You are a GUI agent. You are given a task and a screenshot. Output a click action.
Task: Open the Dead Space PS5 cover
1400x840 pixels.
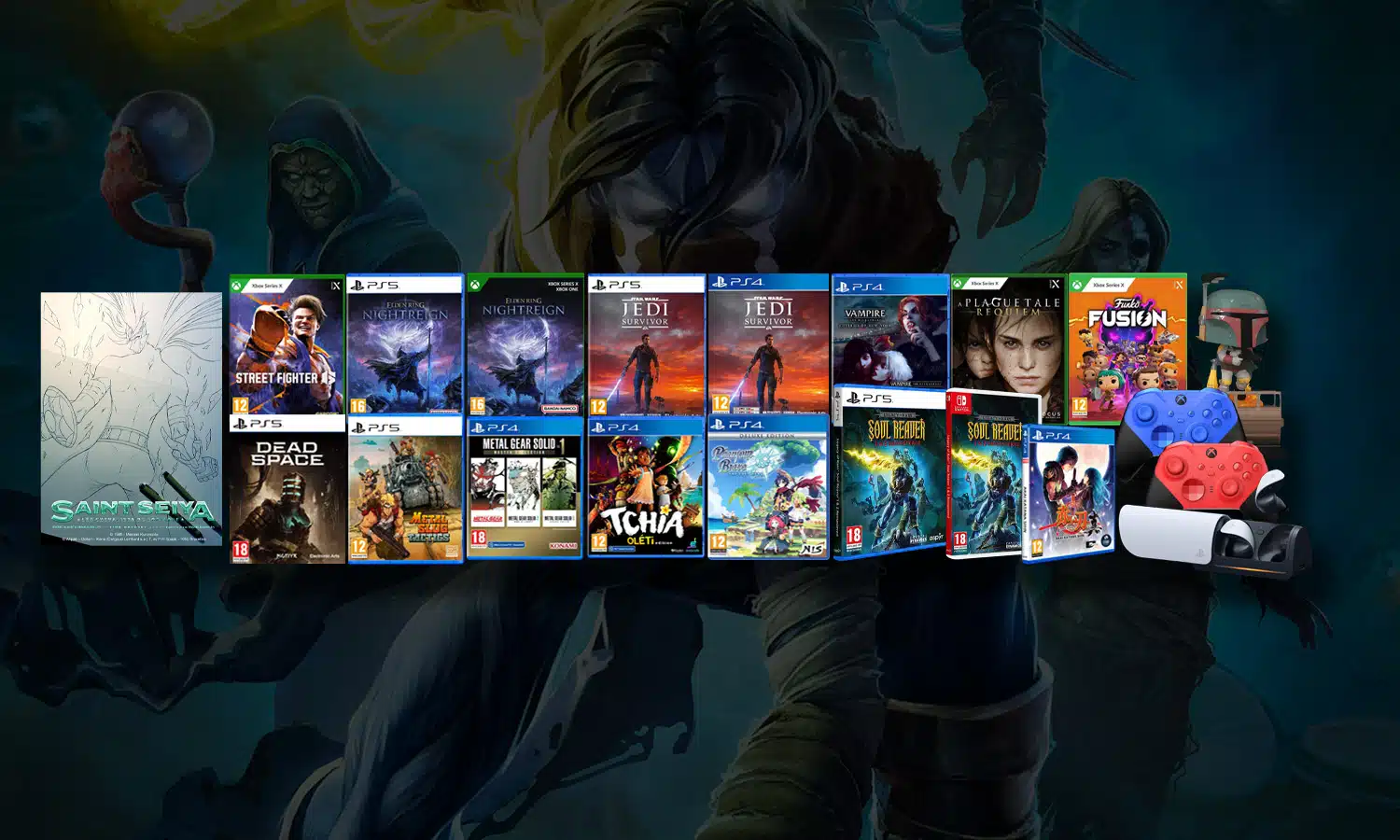tap(287, 489)
